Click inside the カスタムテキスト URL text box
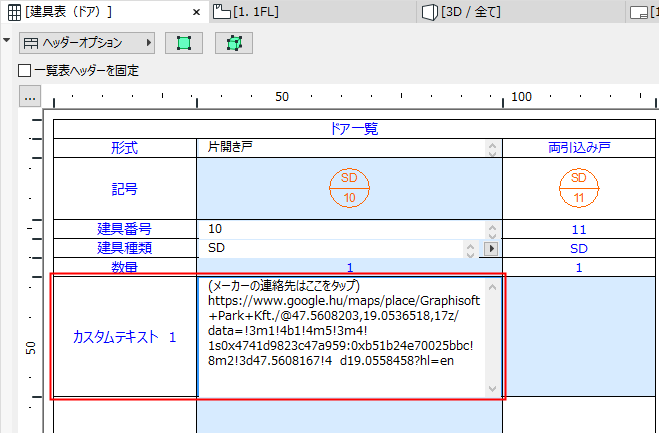The image size is (659, 433). 341,337
